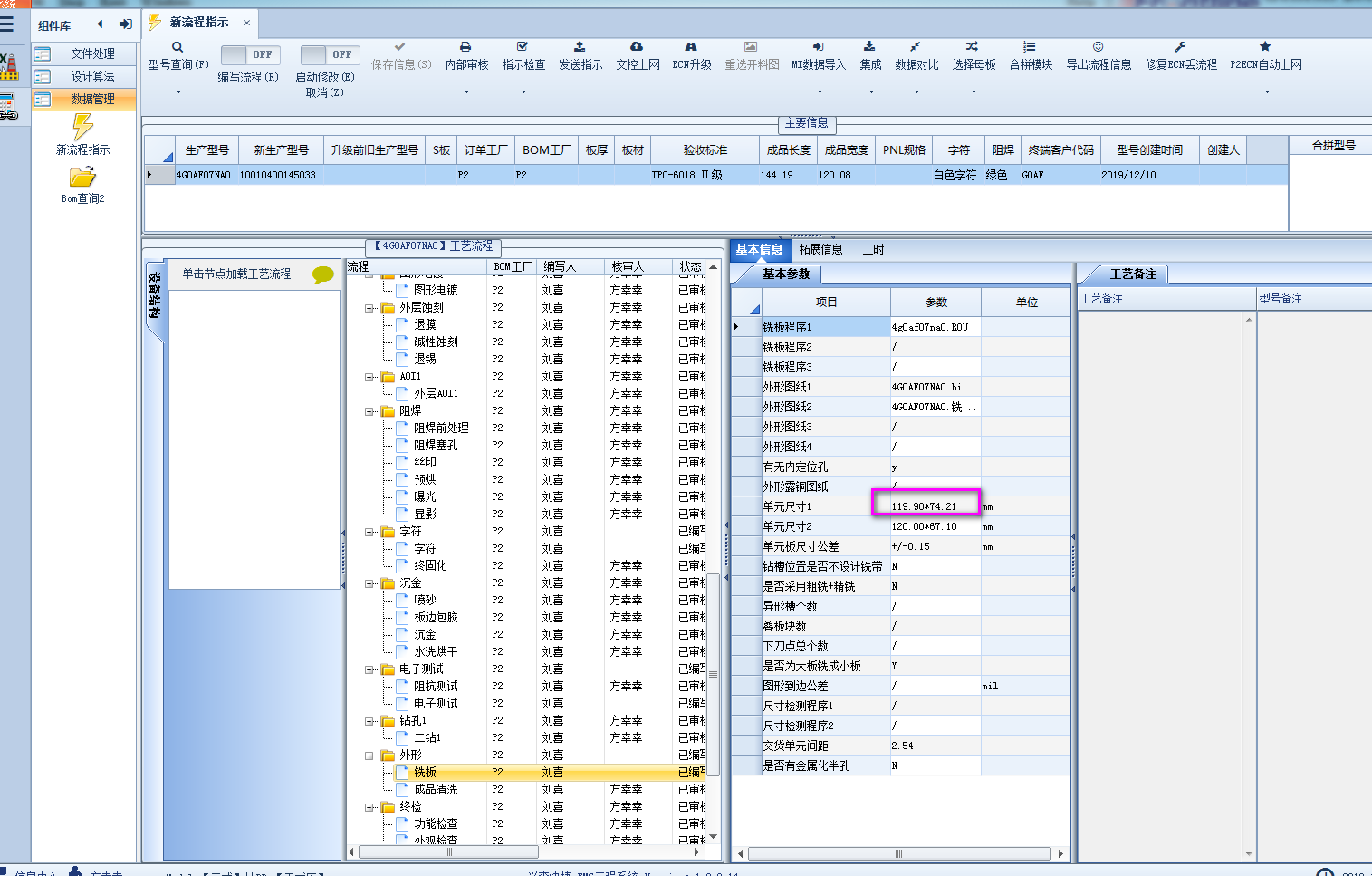
Task: Click the 合拼模块 list icon
Action: click(x=1030, y=46)
